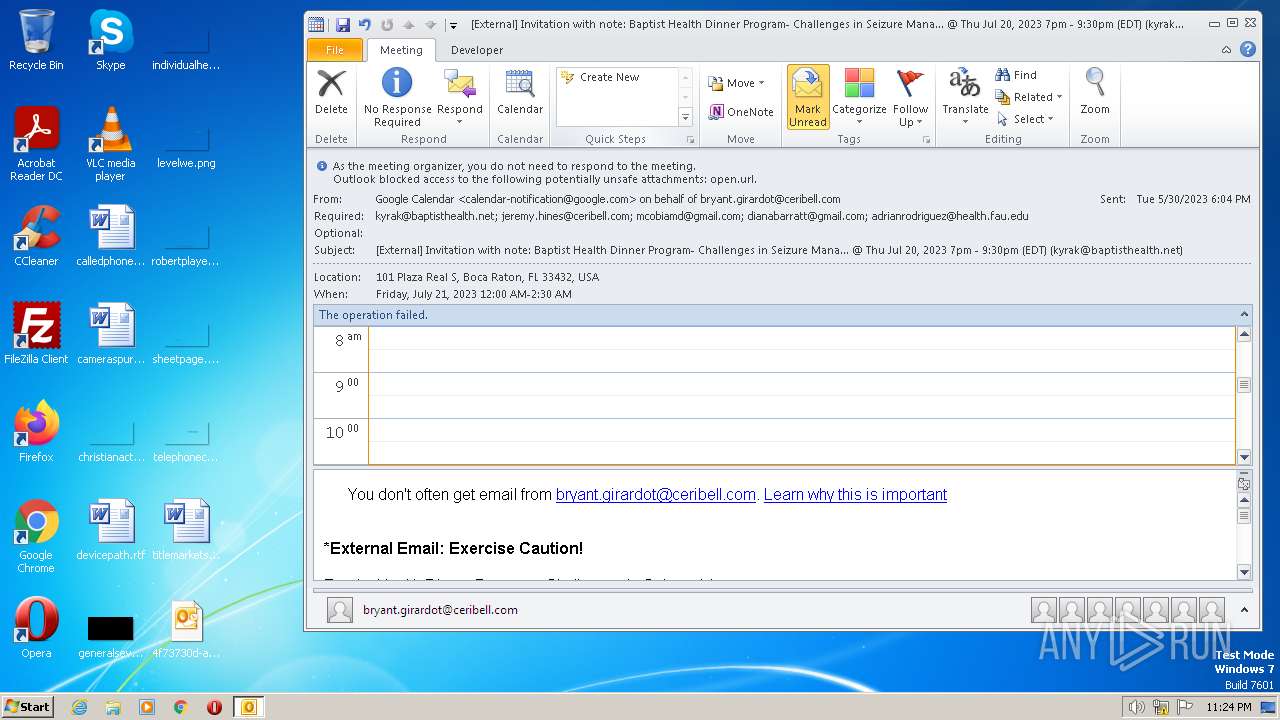Collapse the calendar preview pane
This screenshot has width=1280, height=720.
tap(1244, 314)
